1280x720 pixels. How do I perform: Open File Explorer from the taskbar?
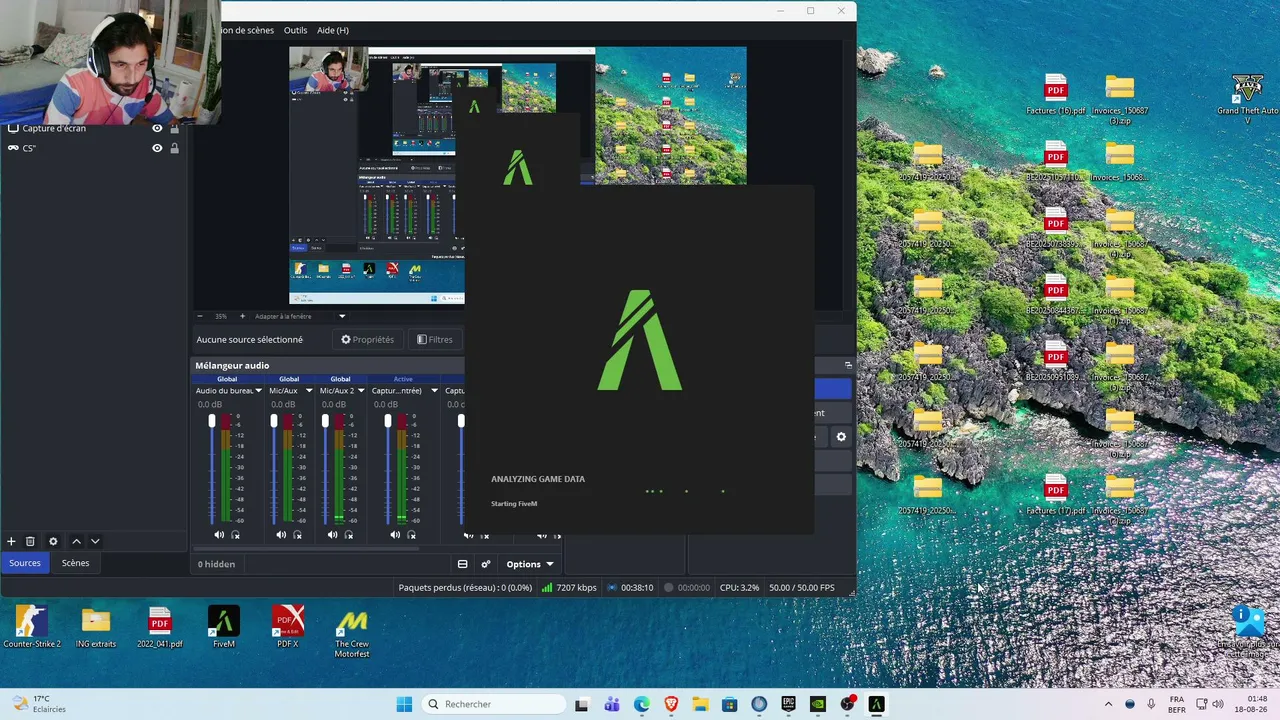click(x=700, y=704)
